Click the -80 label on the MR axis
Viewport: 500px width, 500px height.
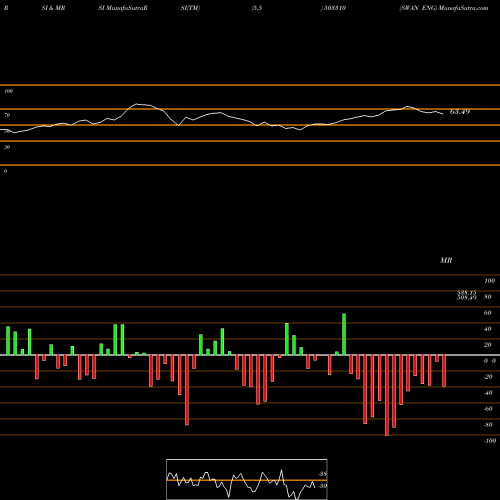tap(488, 425)
